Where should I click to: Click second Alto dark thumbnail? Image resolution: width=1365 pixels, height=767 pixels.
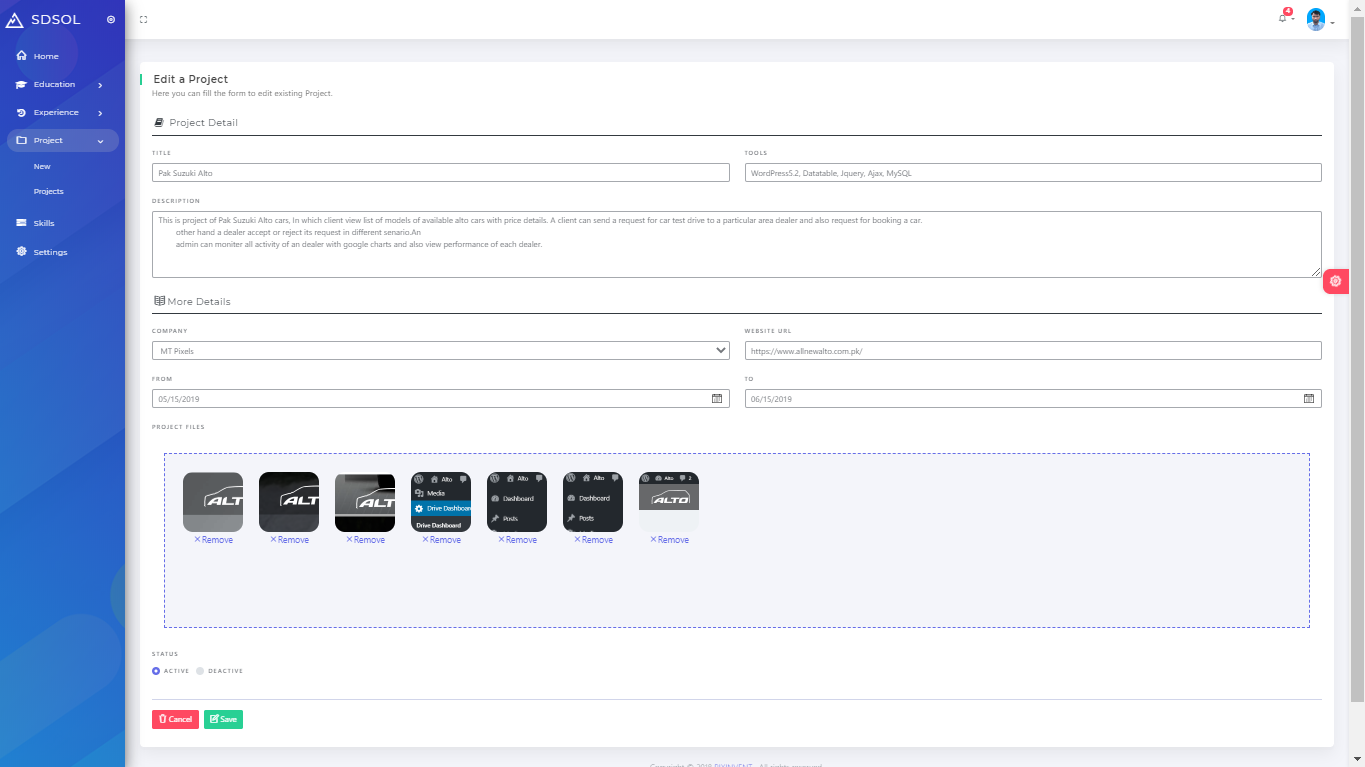coord(289,502)
